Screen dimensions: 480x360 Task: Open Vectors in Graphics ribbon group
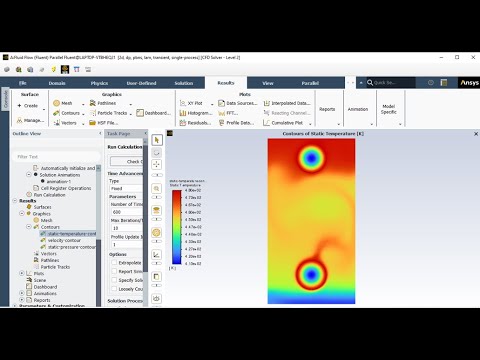click(x=65, y=123)
